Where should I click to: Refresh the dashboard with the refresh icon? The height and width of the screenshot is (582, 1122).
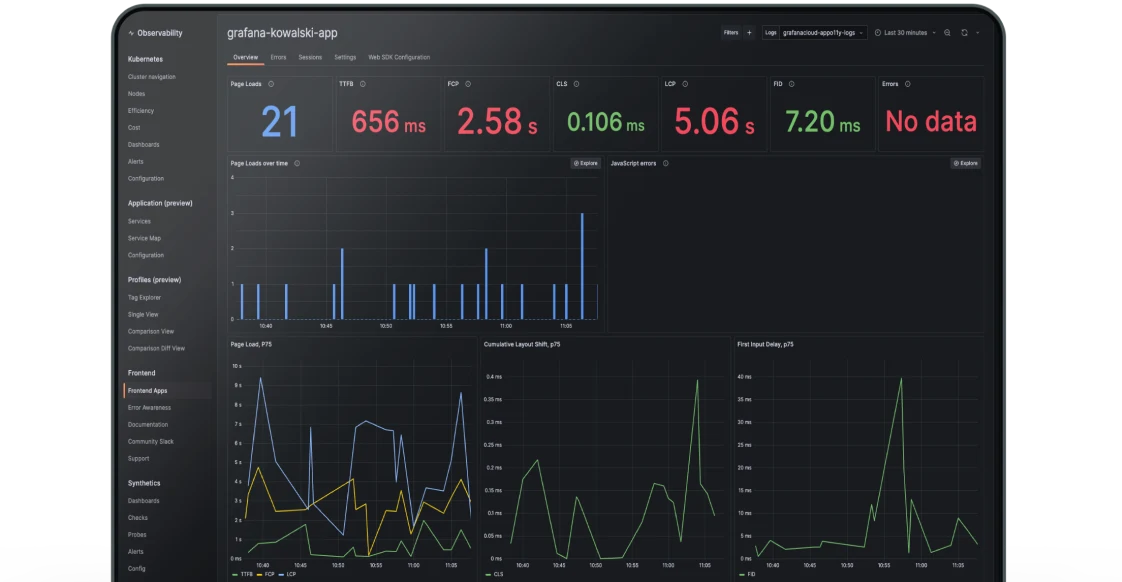click(965, 33)
